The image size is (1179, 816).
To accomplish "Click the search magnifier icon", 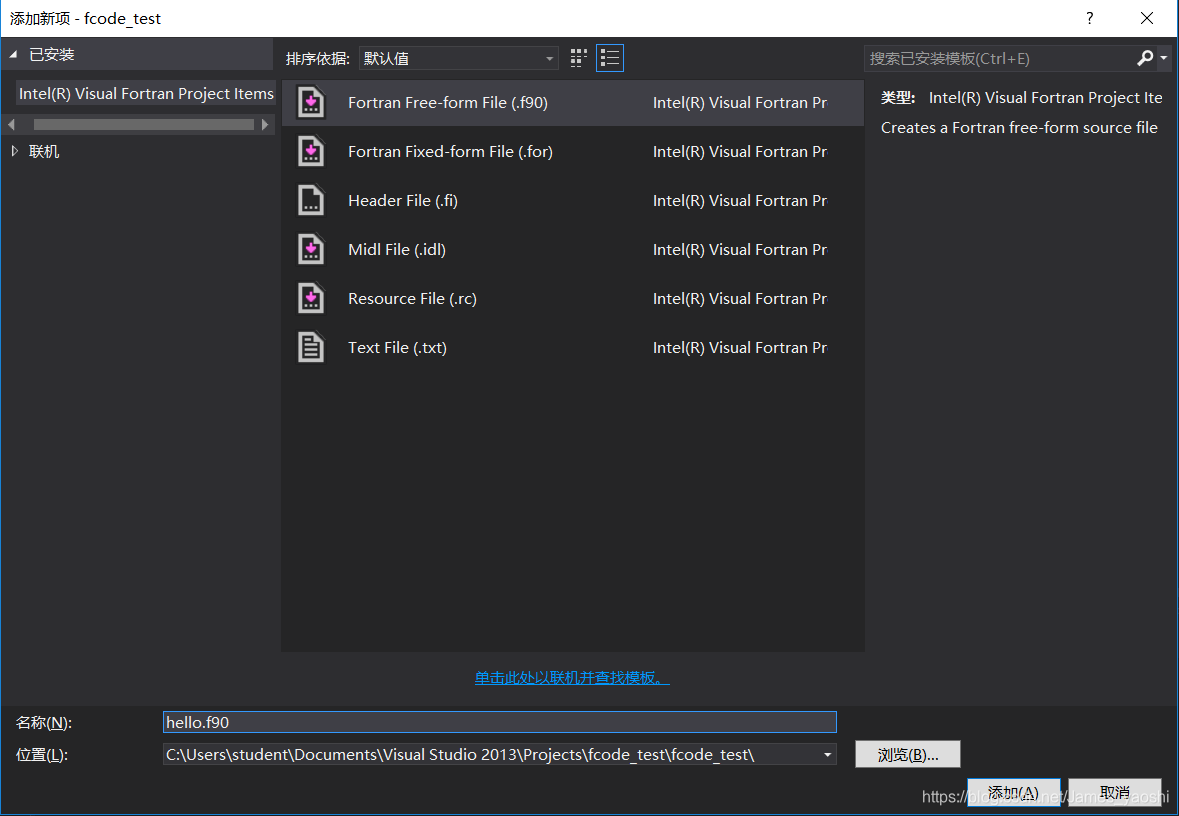I will click(x=1144, y=58).
